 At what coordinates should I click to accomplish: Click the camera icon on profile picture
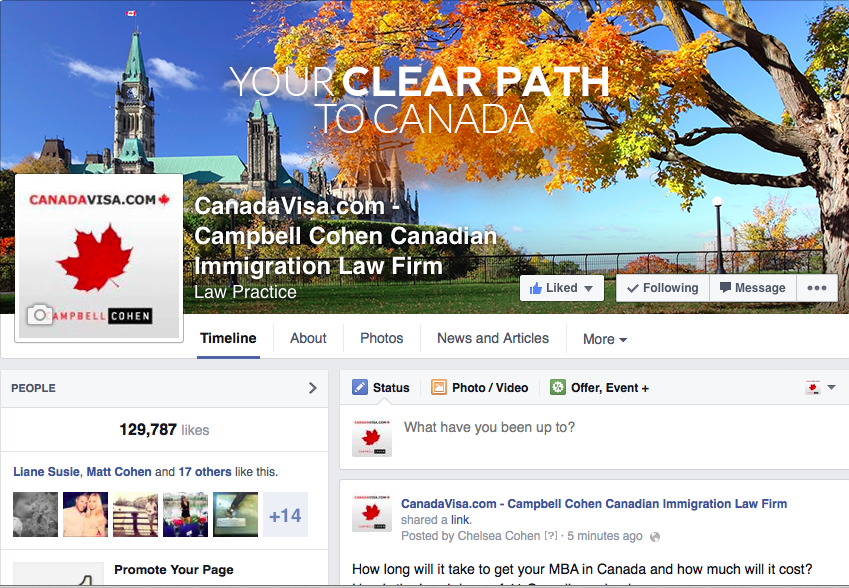click(x=40, y=315)
